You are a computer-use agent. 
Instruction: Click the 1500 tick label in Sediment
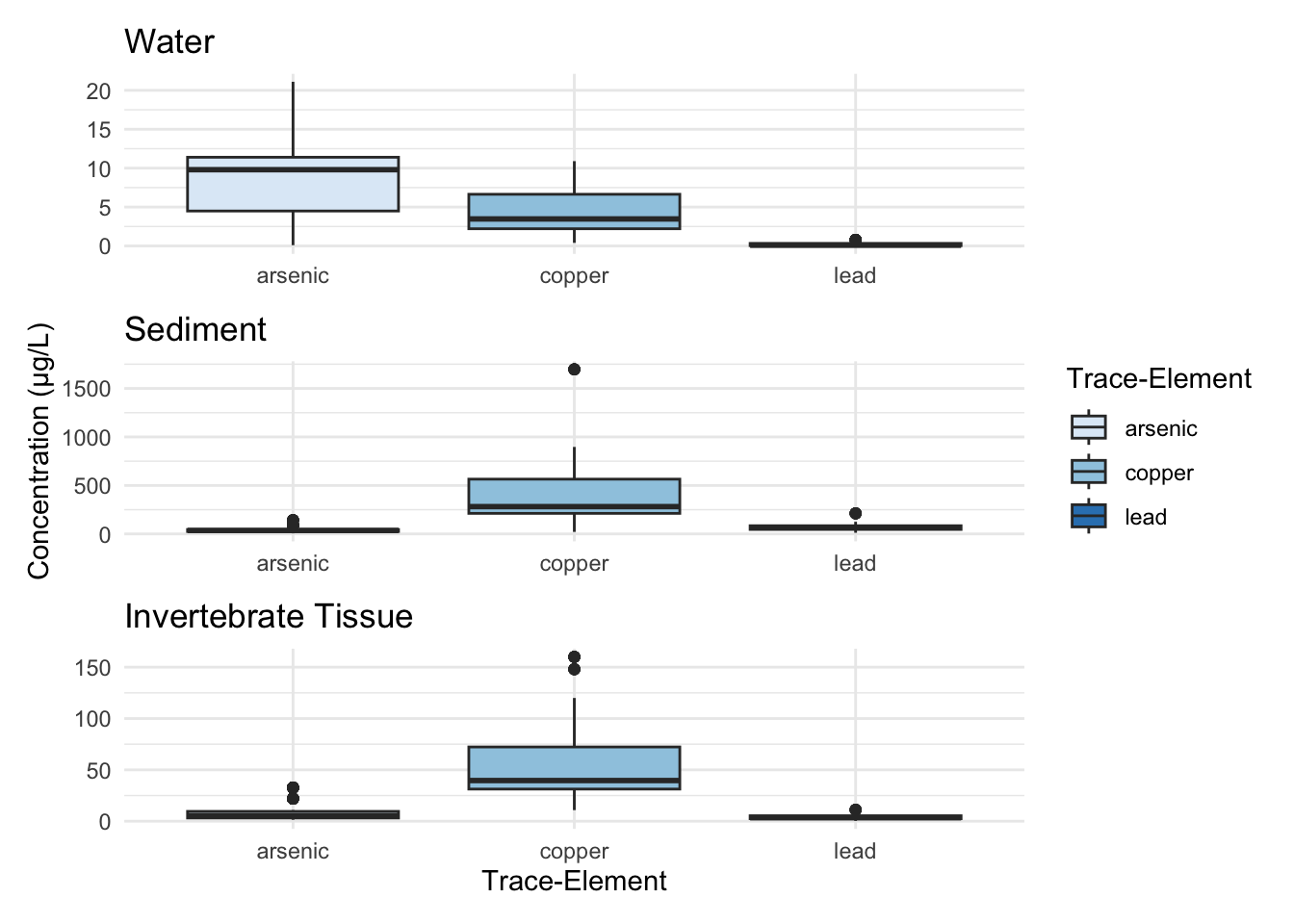(87, 389)
